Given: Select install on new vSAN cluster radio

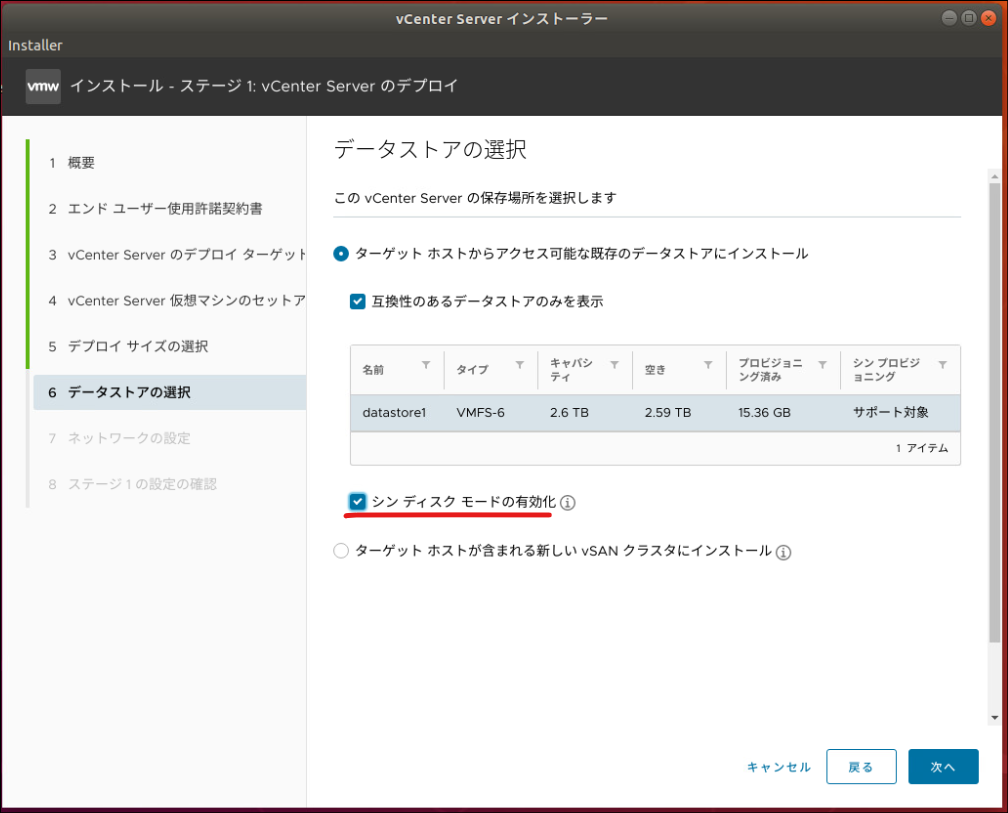Looking at the screenshot, I should pyautogui.click(x=341, y=551).
